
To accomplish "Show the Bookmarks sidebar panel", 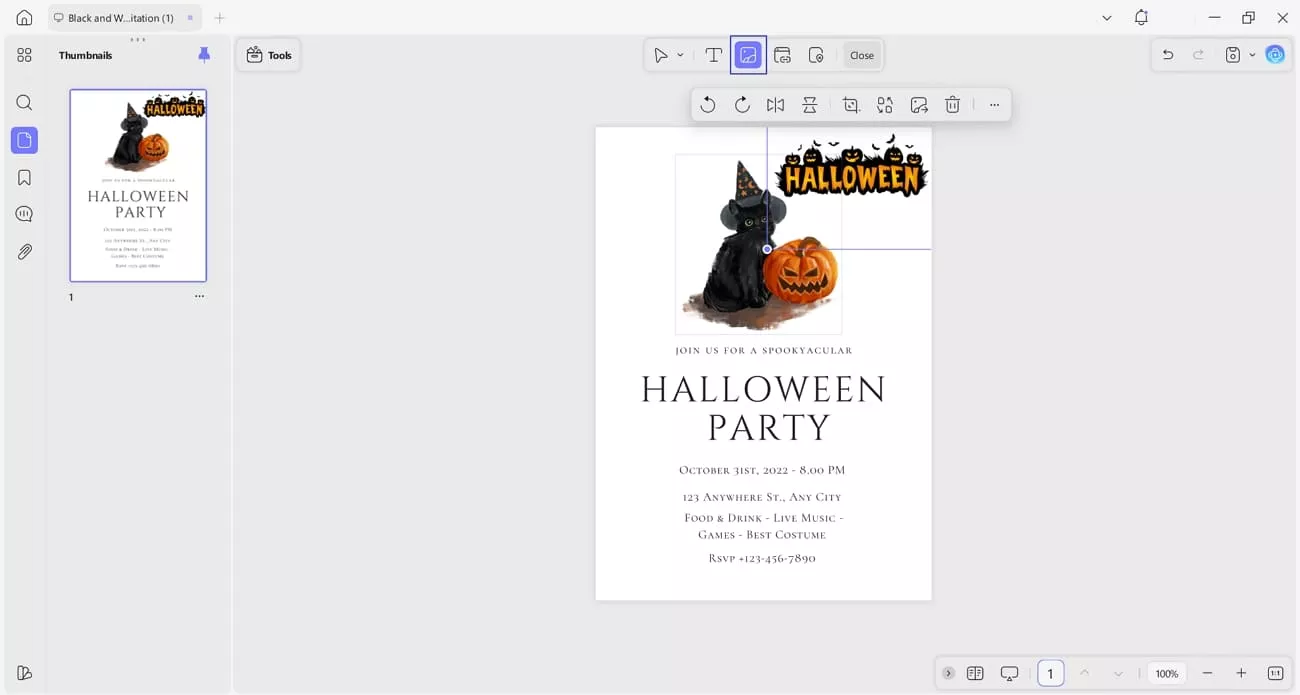I will pos(24,176).
